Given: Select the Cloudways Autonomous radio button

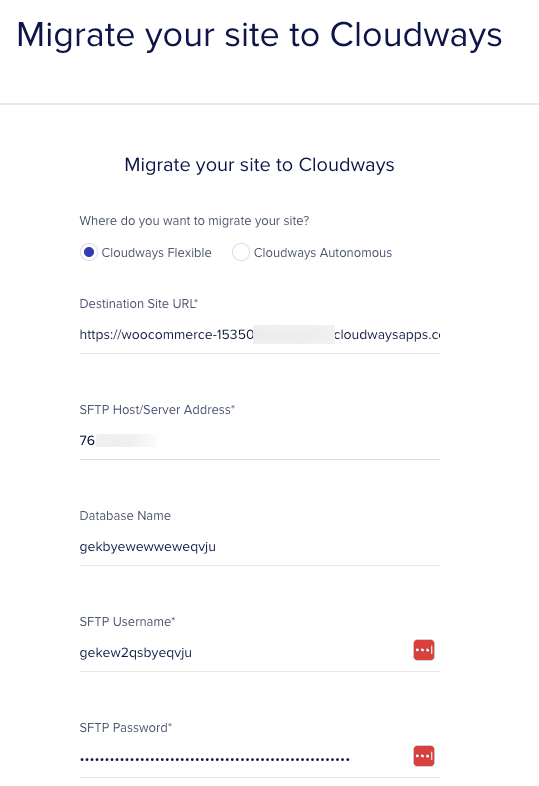Looking at the screenshot, I should tap(241, 252).
